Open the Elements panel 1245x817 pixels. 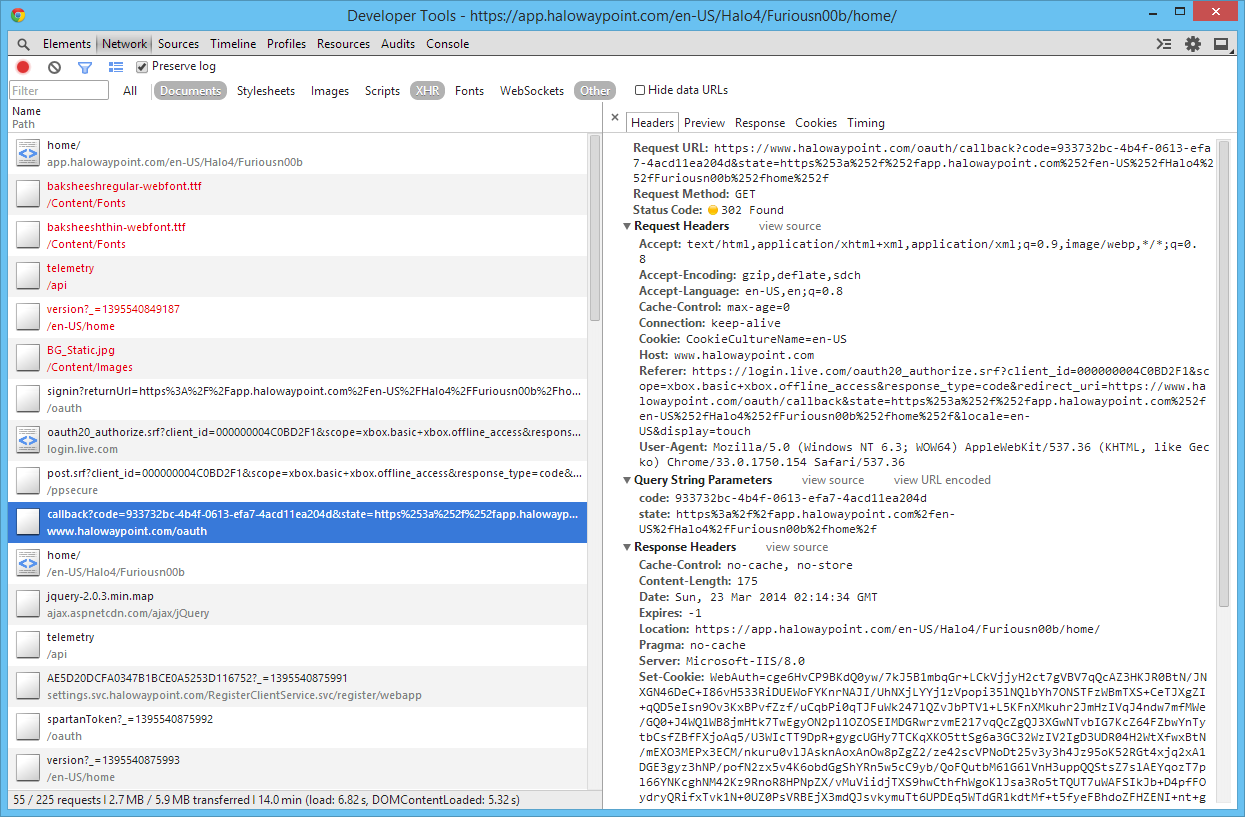[67, 44]
